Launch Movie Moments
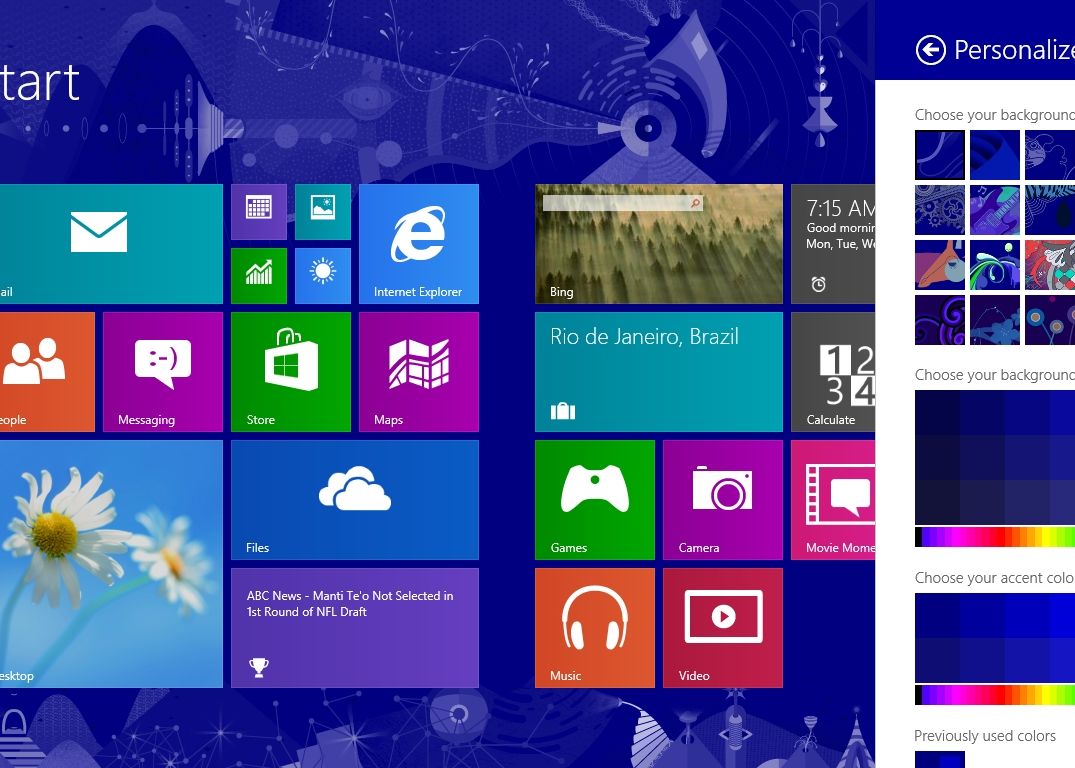 pos(835,499)
